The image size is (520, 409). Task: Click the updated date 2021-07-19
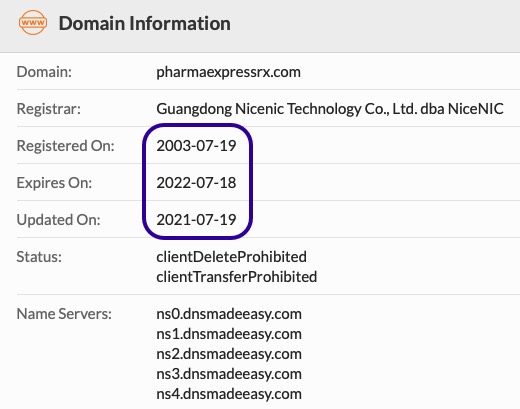196,220
